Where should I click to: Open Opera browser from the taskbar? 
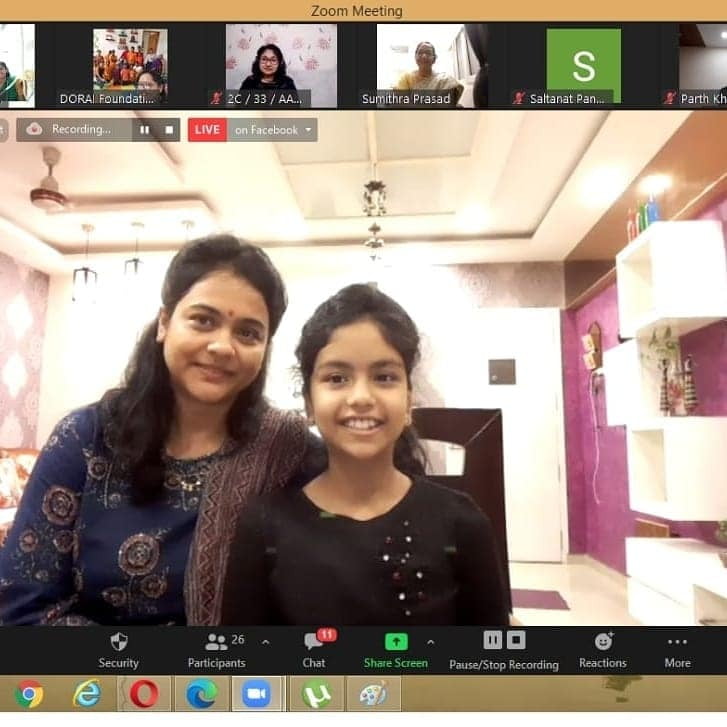[144, 693]
